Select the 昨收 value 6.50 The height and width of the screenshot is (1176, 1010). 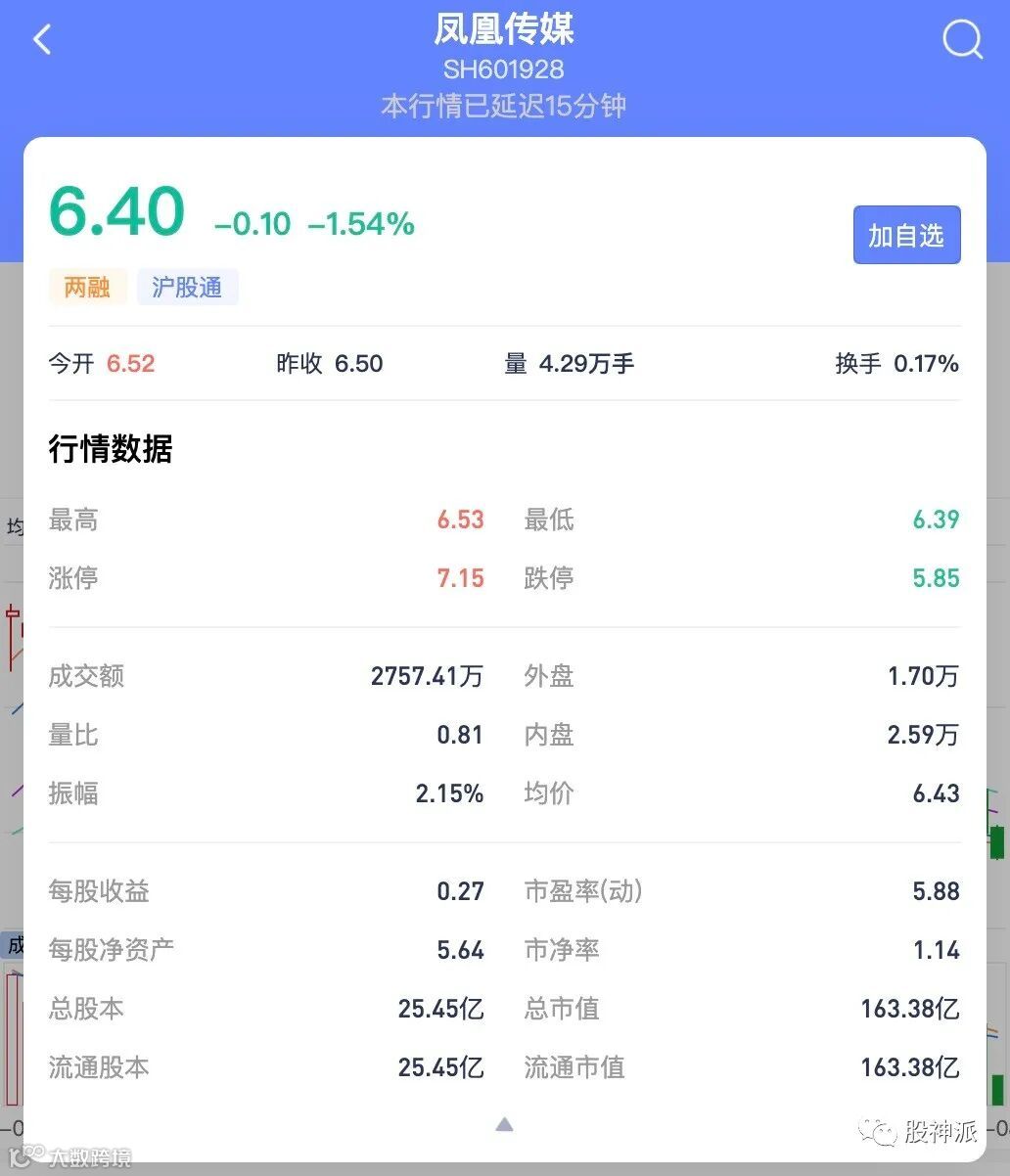click(359, 364)
